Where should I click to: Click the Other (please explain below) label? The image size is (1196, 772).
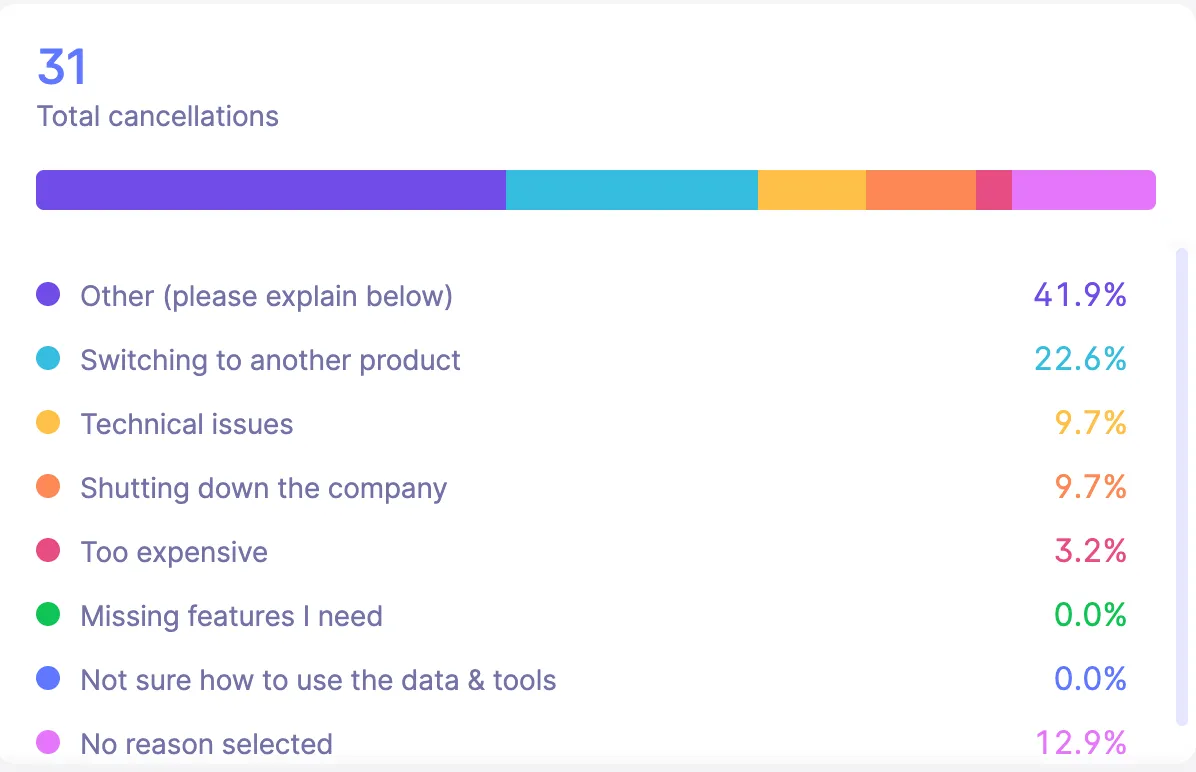click(x=266, y=296)
